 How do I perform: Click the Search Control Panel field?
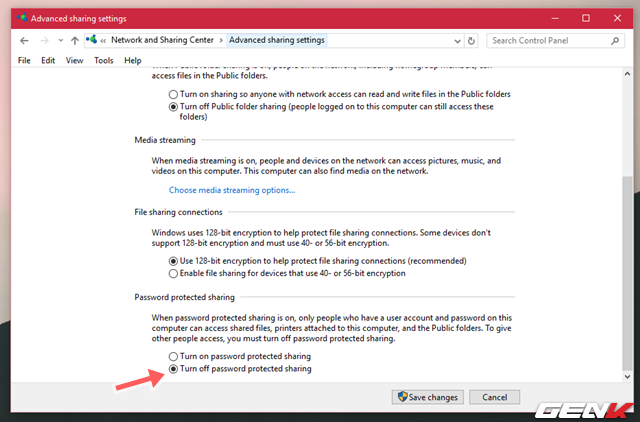550,40
